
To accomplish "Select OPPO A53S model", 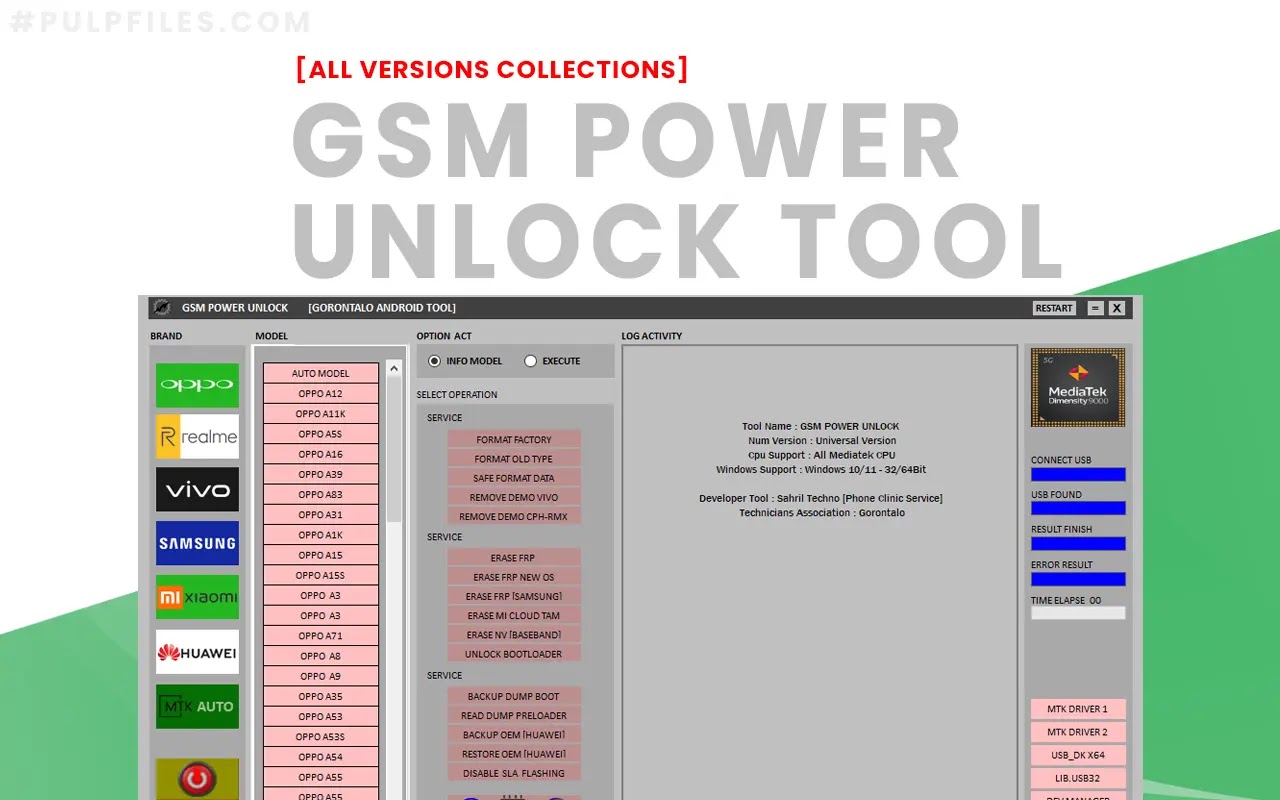I will pos(321,737).
